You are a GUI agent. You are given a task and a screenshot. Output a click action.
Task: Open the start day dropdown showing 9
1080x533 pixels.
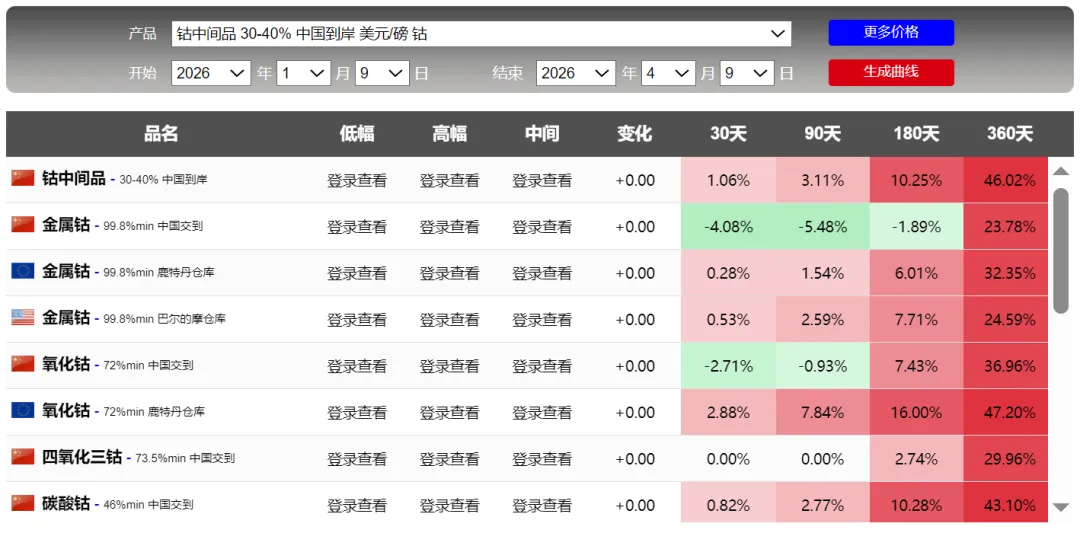point(382,73)
